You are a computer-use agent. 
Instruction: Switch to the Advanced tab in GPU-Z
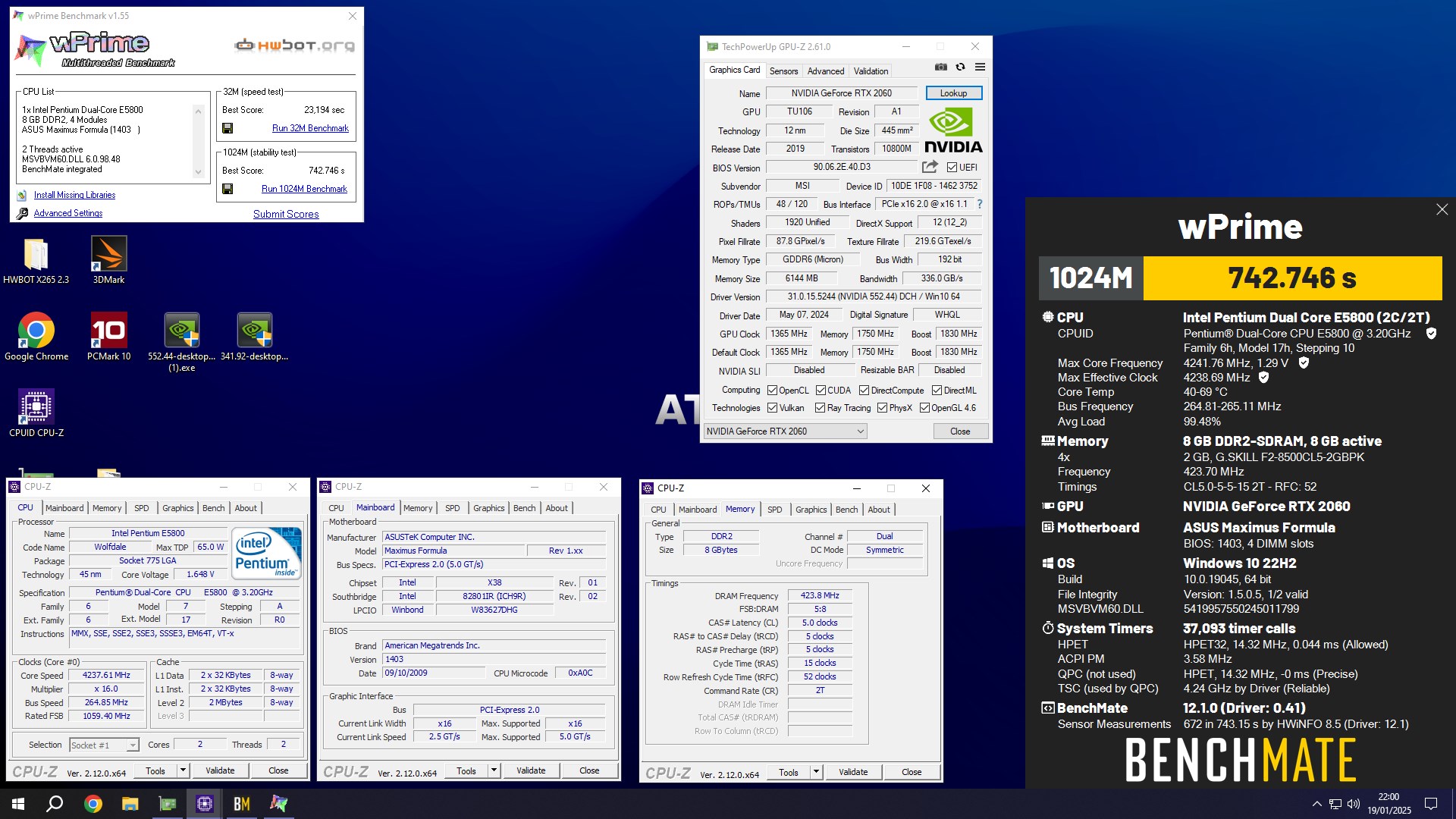click(x=825, y=71)
